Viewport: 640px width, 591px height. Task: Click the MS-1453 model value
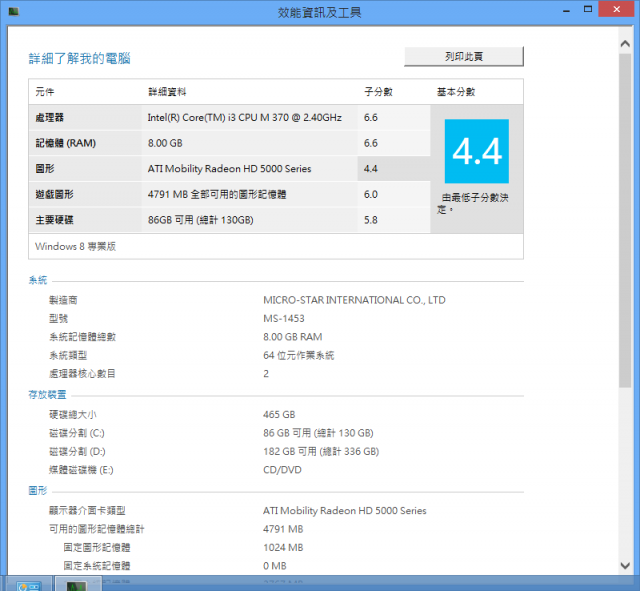284,319
